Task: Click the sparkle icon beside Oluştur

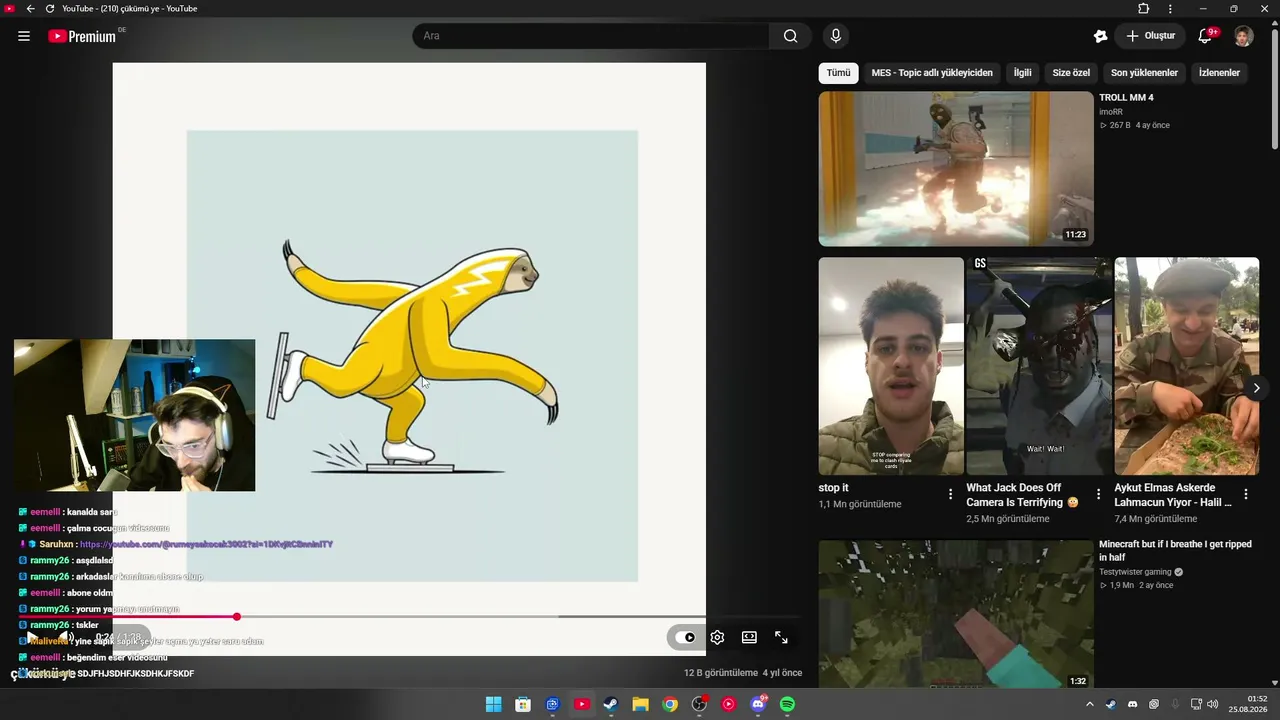Action: [x=1100, y=36]
